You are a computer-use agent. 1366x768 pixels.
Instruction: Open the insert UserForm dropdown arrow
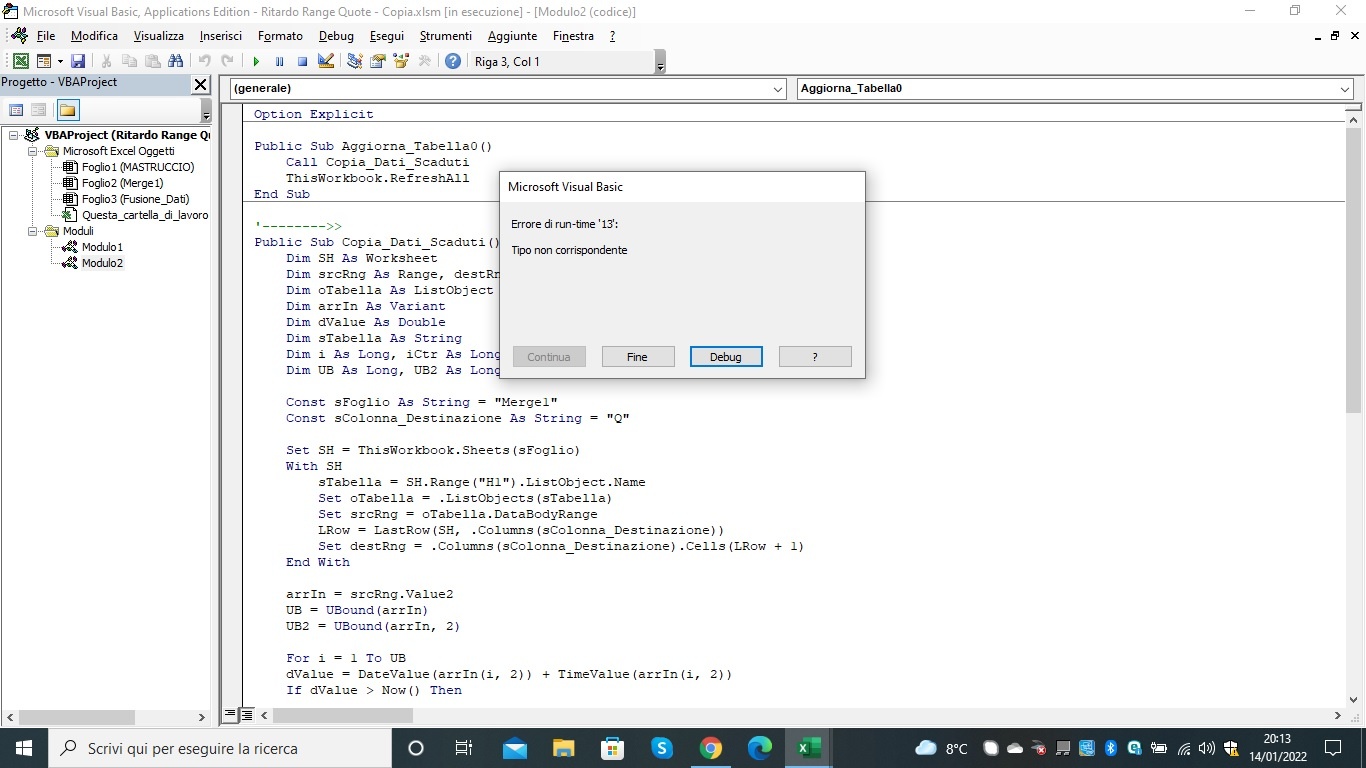(59, 62)
